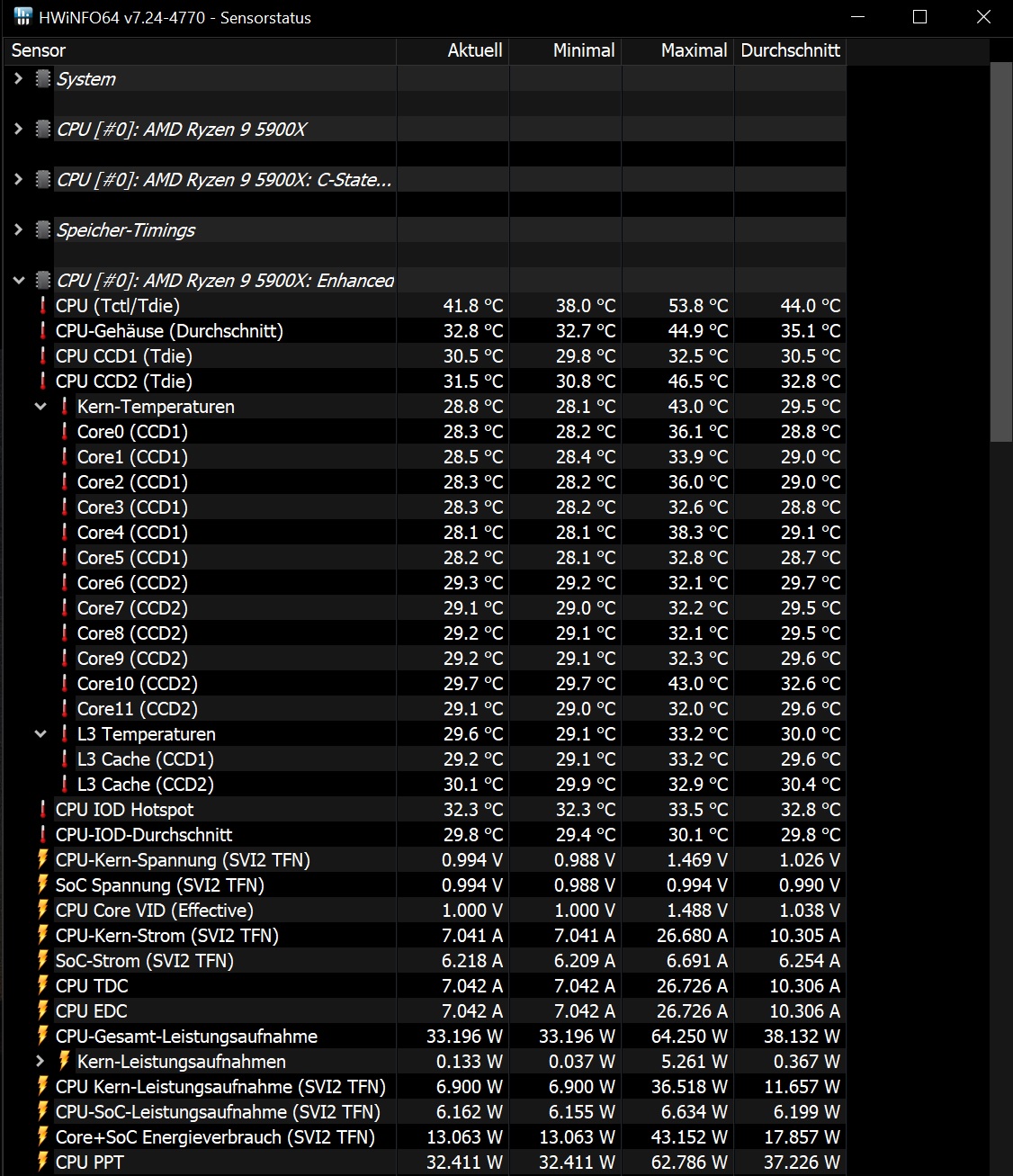Image resolution: width=1013 pixels, height=1176 pixels.
Task: Click the System chip icon
Action: 42,78
